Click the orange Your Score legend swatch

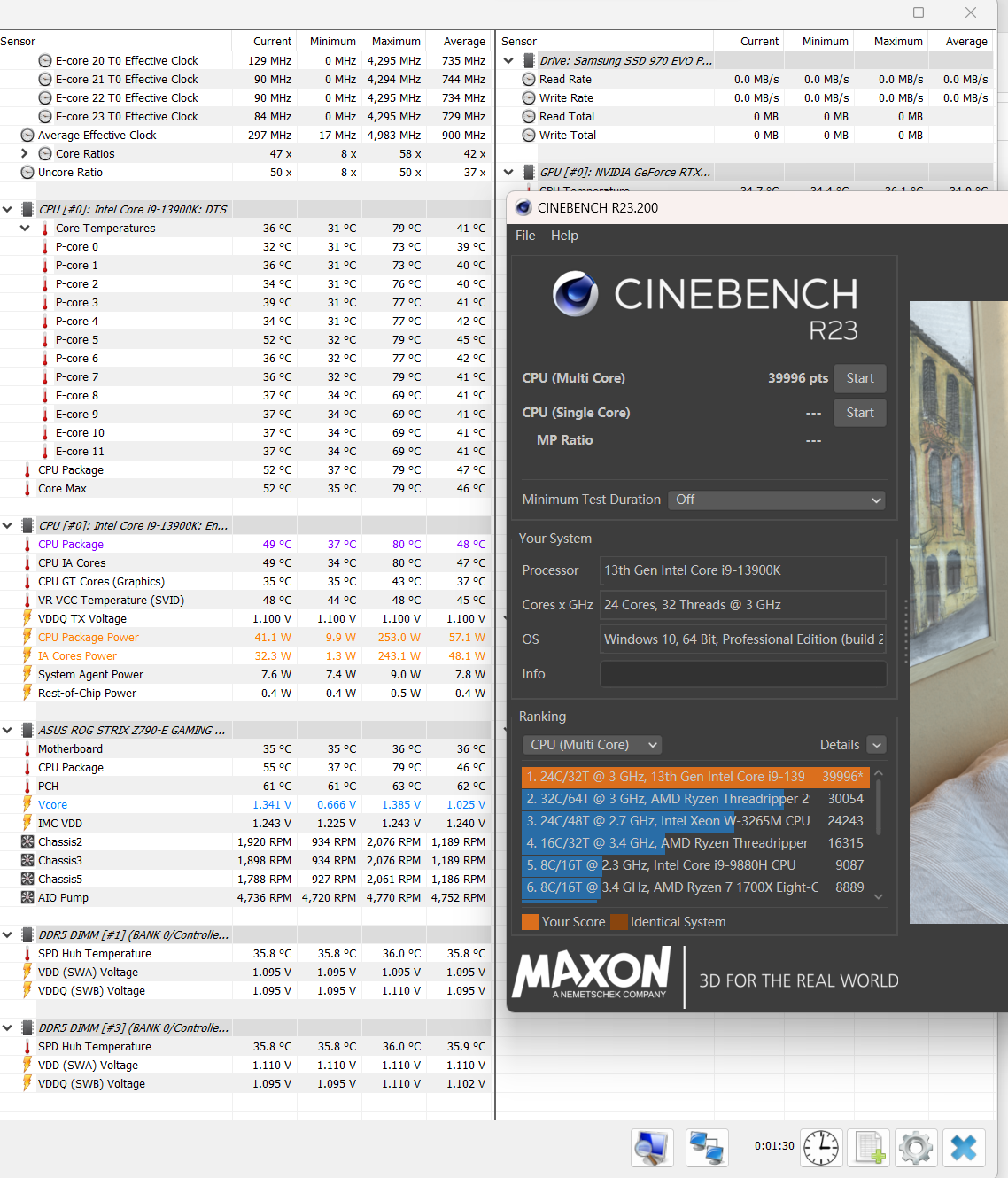click(531, 922)
